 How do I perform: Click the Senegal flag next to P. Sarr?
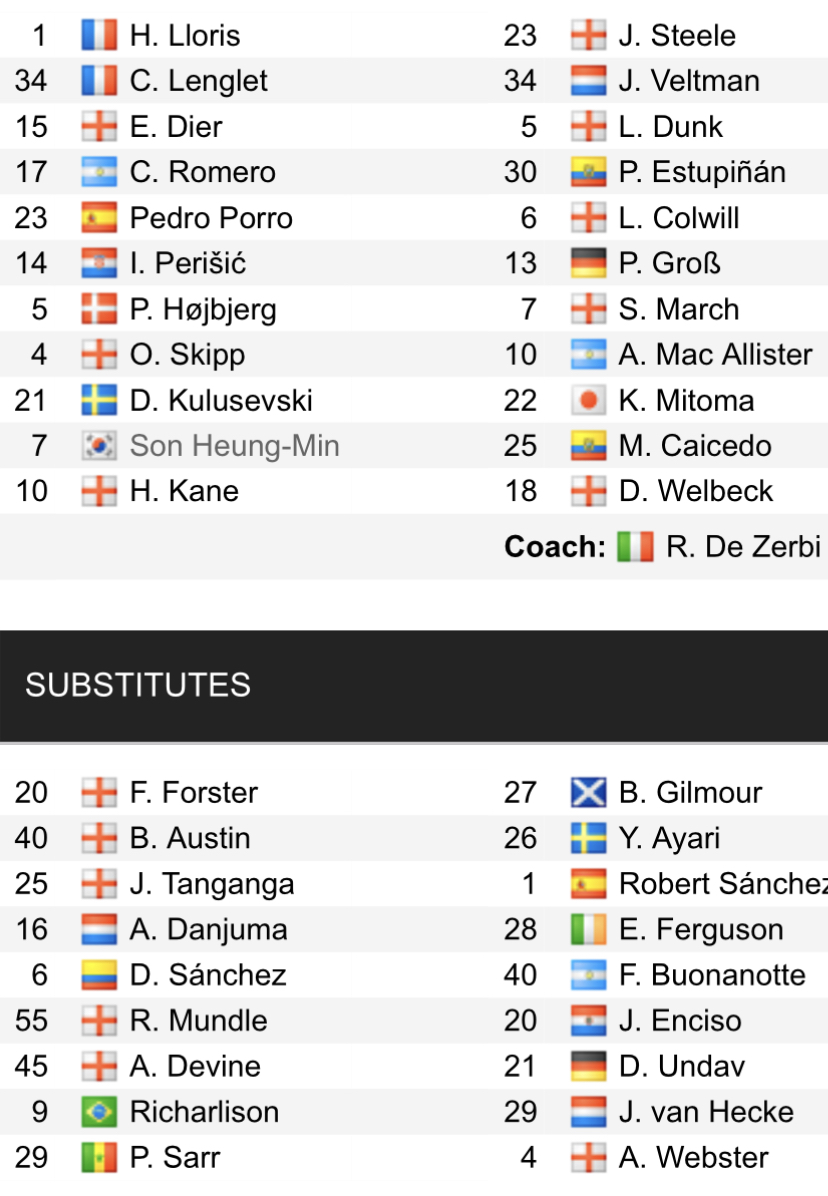click(x=99, y=1158)
